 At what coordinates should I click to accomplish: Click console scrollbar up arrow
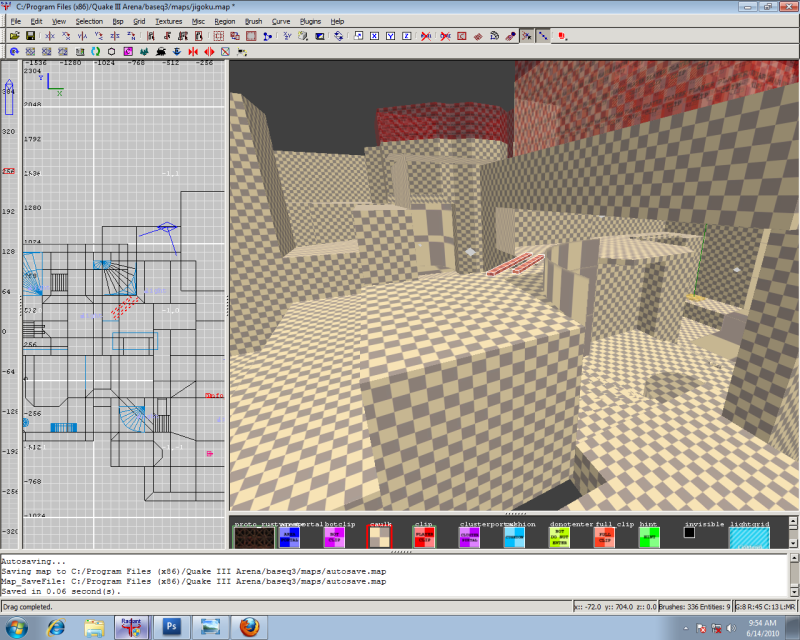tap(794, 558)
